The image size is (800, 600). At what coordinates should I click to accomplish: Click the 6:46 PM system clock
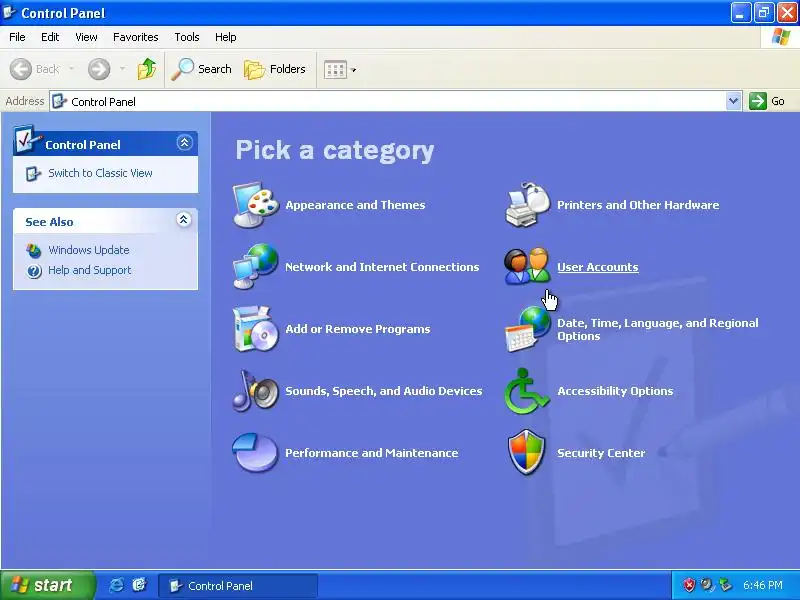pyautogui.click(x=763, y=585)
